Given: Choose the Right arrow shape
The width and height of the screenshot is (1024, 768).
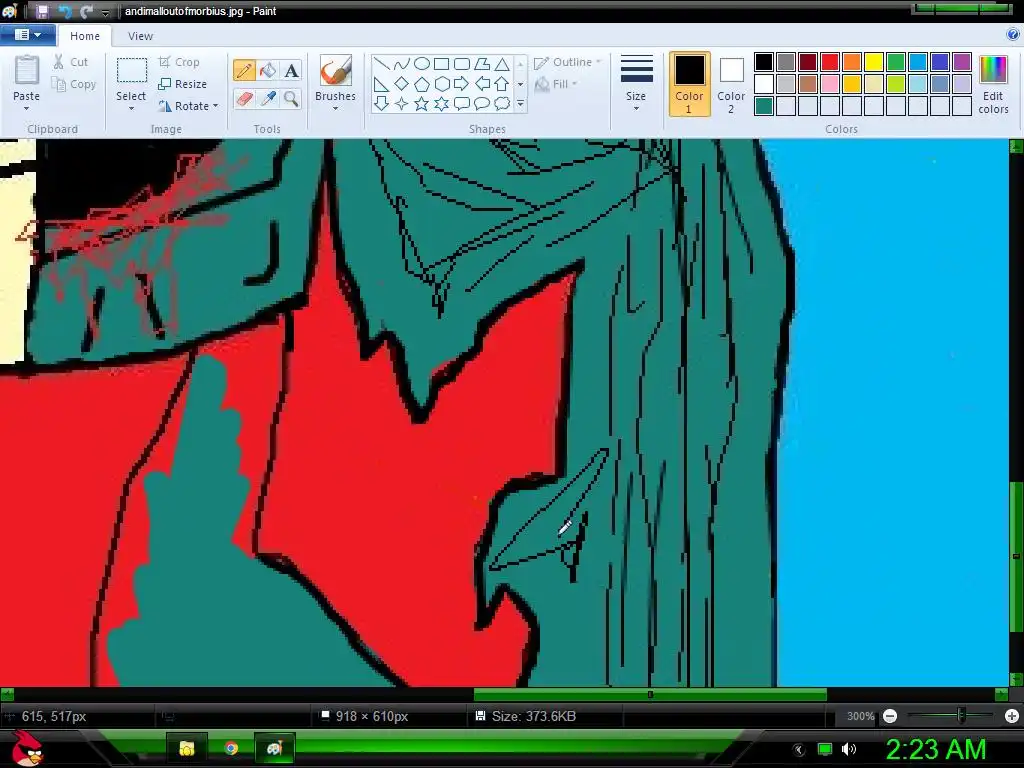Looking at the screenshot, I should point(462,84).
